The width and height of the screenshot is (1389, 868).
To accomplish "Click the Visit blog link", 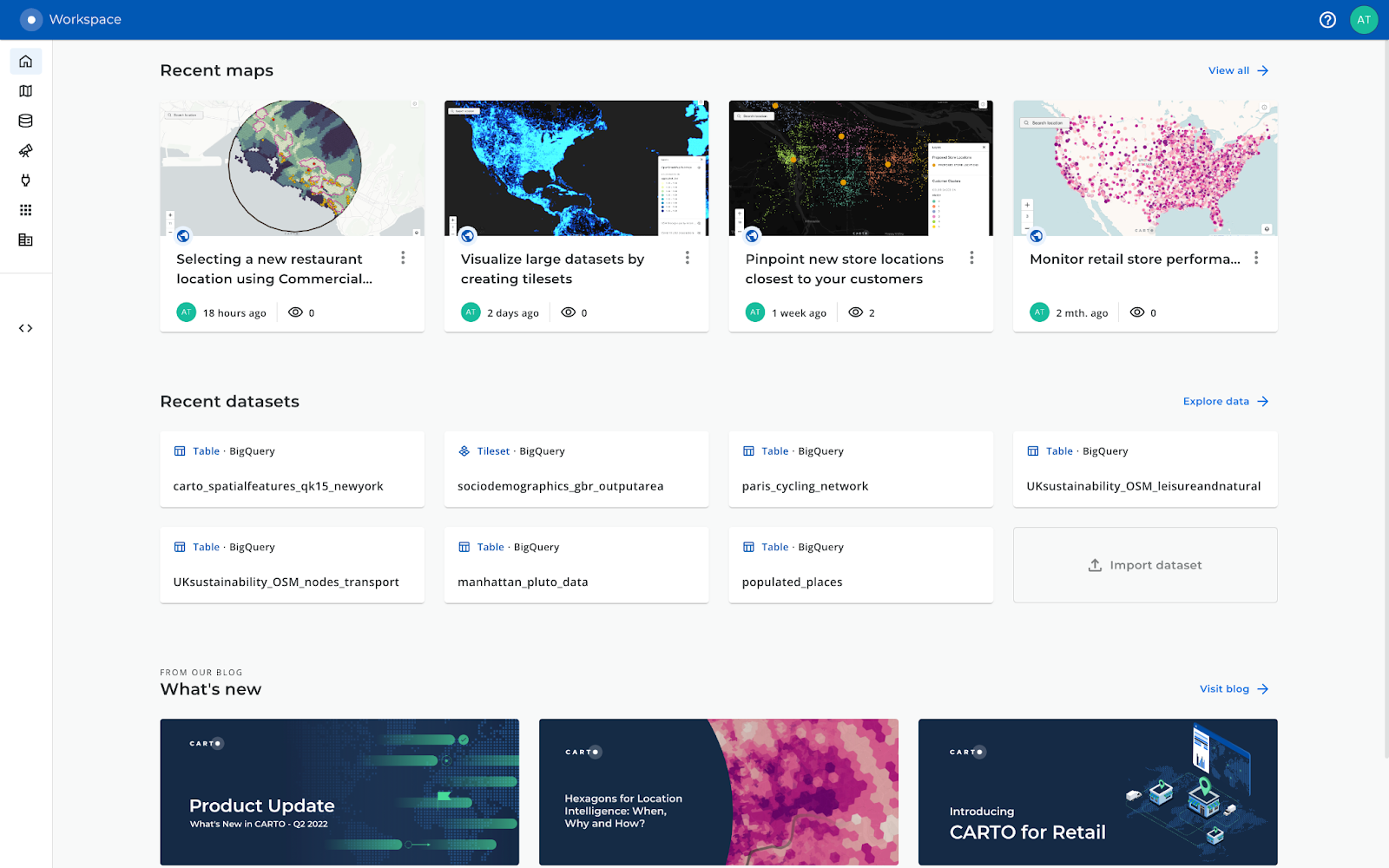I will click(x=1233, y=688).
